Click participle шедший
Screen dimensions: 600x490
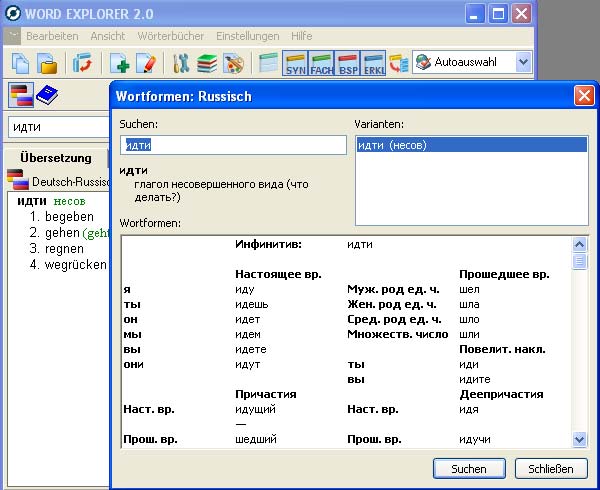[x=256, y=439]
